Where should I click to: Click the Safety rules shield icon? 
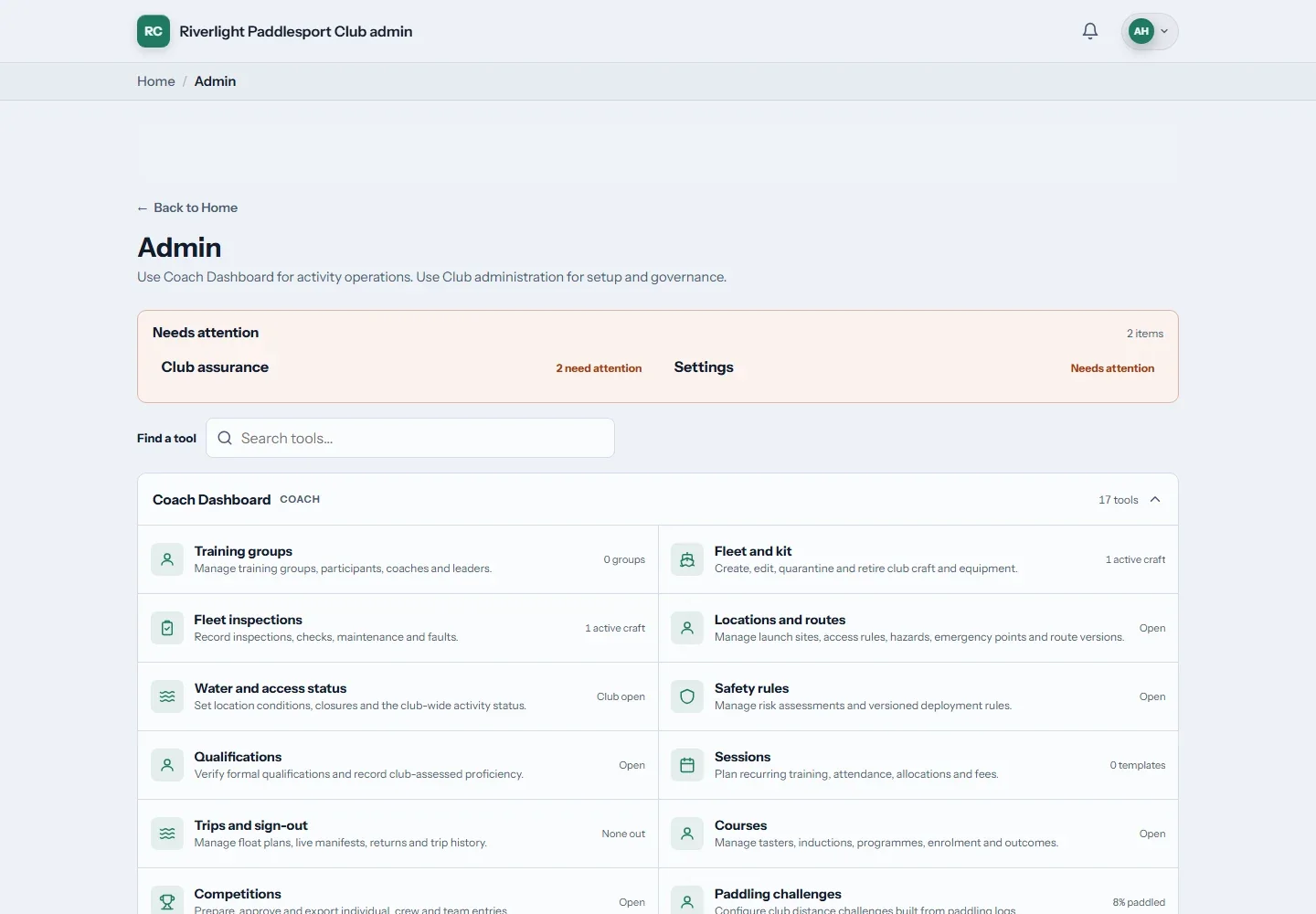point(687,696)
